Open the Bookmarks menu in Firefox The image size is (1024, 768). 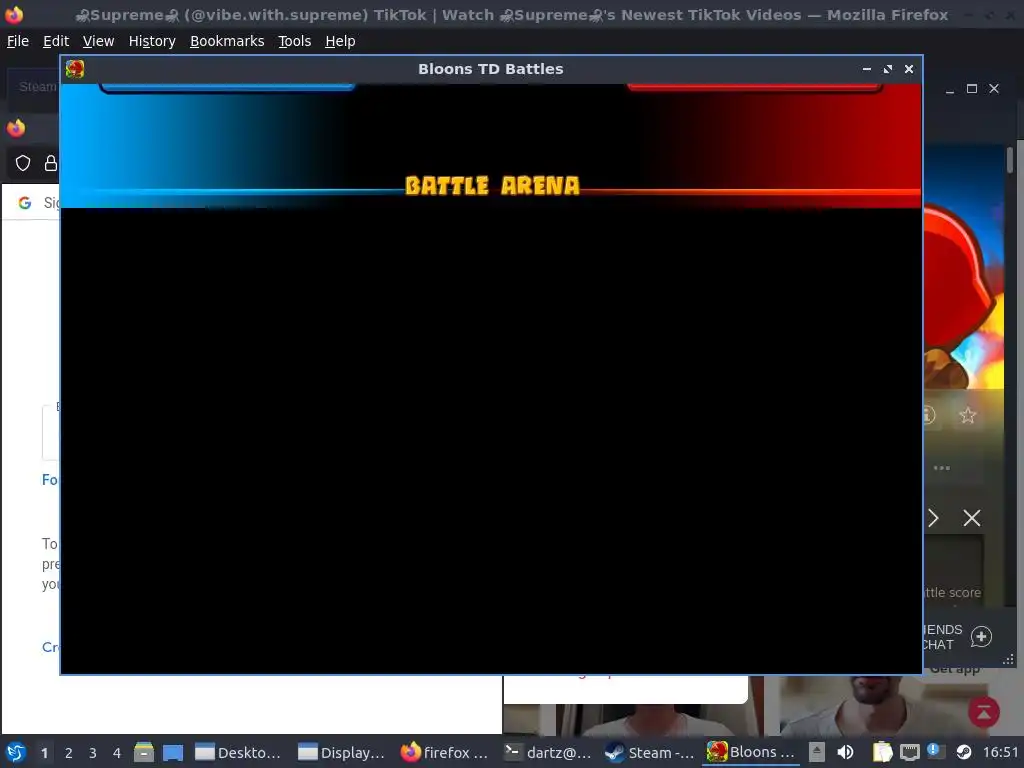point(227,41)
